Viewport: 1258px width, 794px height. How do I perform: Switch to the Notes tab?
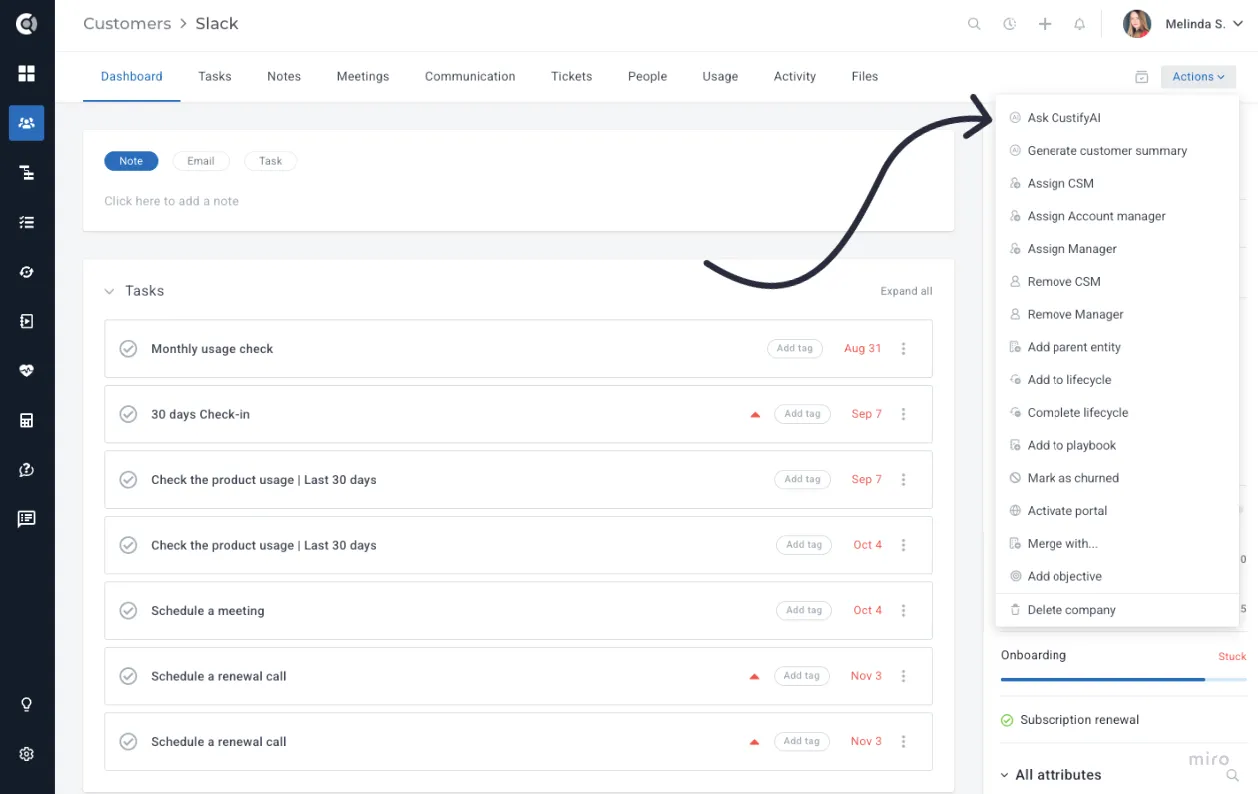click(x=284, y=76)
